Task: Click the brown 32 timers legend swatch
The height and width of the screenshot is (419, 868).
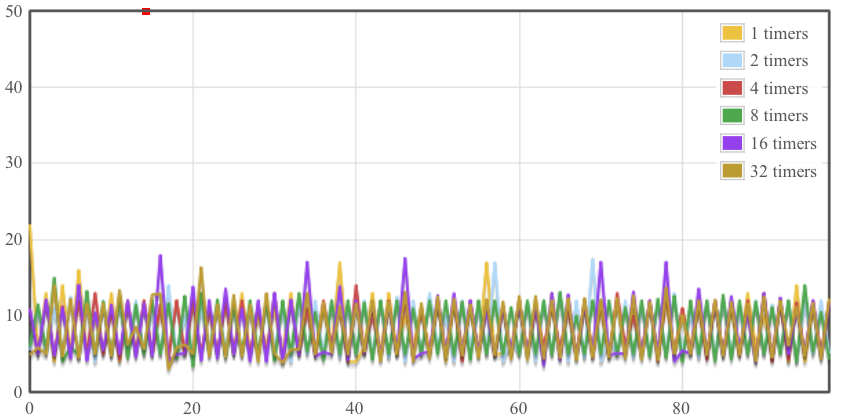Action: [732, 171]
